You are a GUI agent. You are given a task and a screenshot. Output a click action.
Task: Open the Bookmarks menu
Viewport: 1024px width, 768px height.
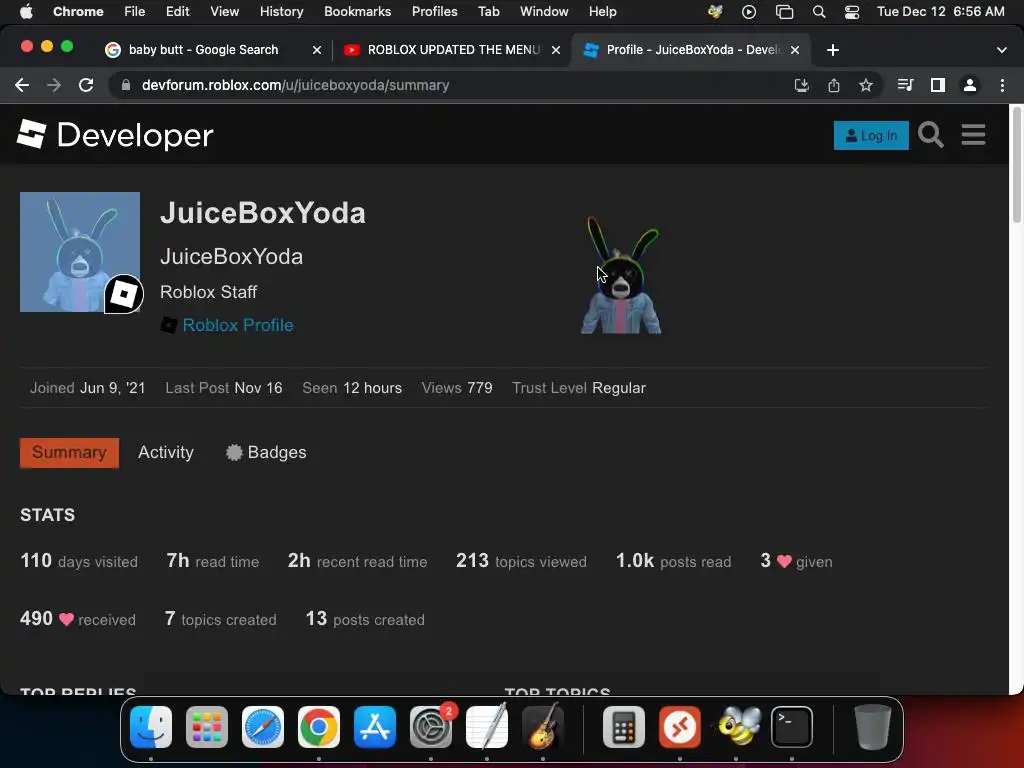click(357, 11)
